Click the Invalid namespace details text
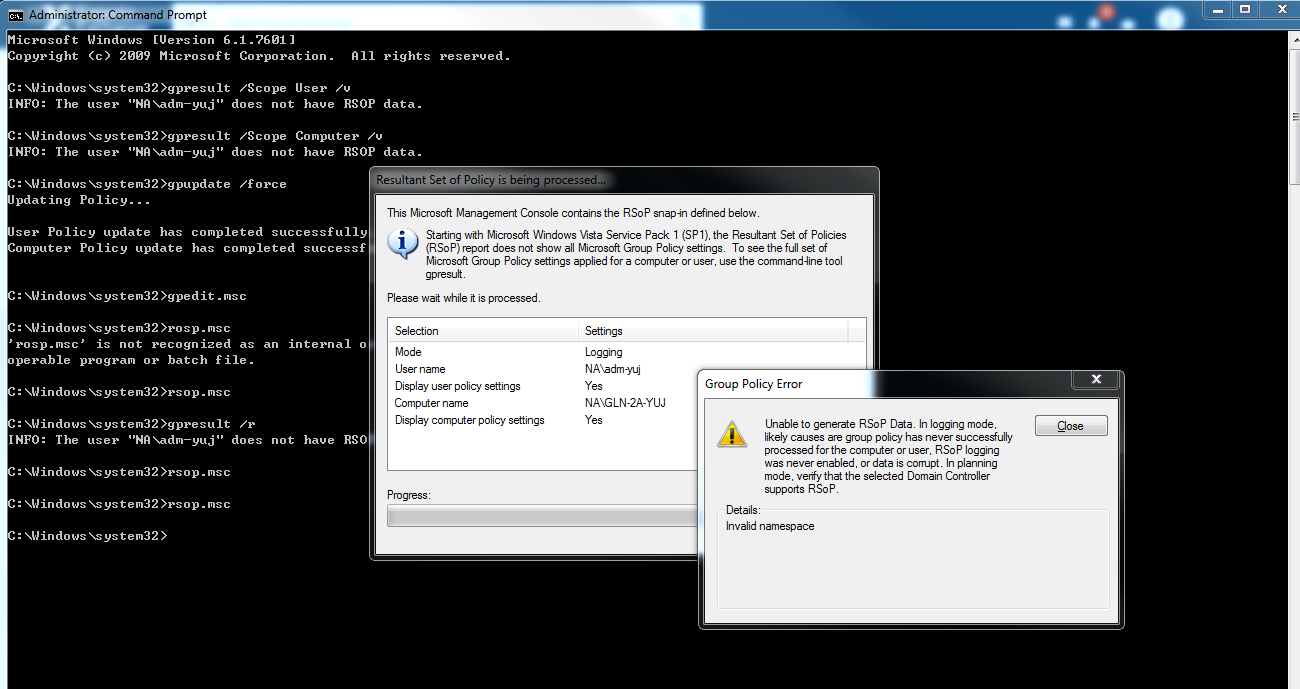1300x689 pixels. coord(770,526)
